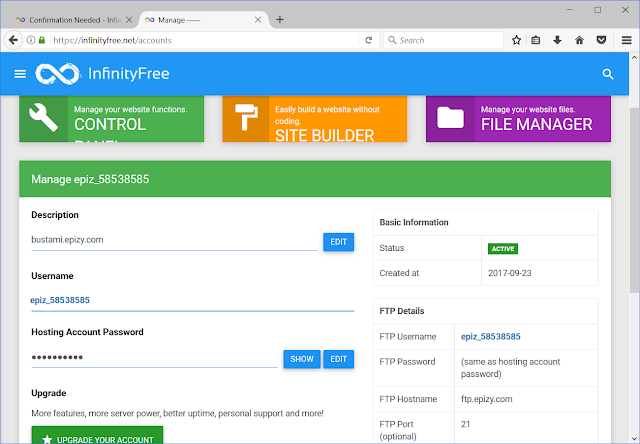
Task: Click the same as hosting account password text
Action: 510,368
